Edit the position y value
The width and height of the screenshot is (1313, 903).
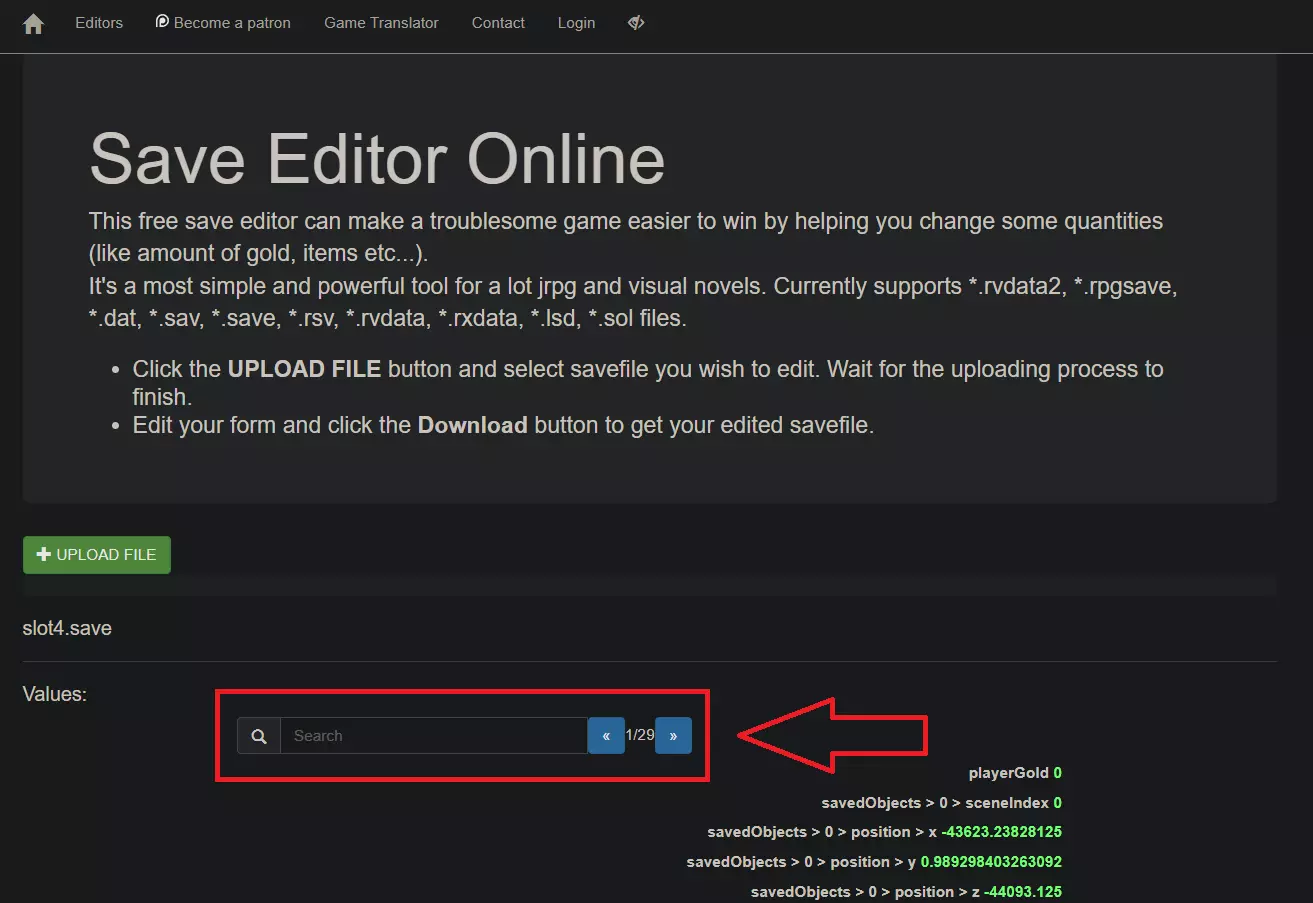pyautogui.click(x=990, y=862)
